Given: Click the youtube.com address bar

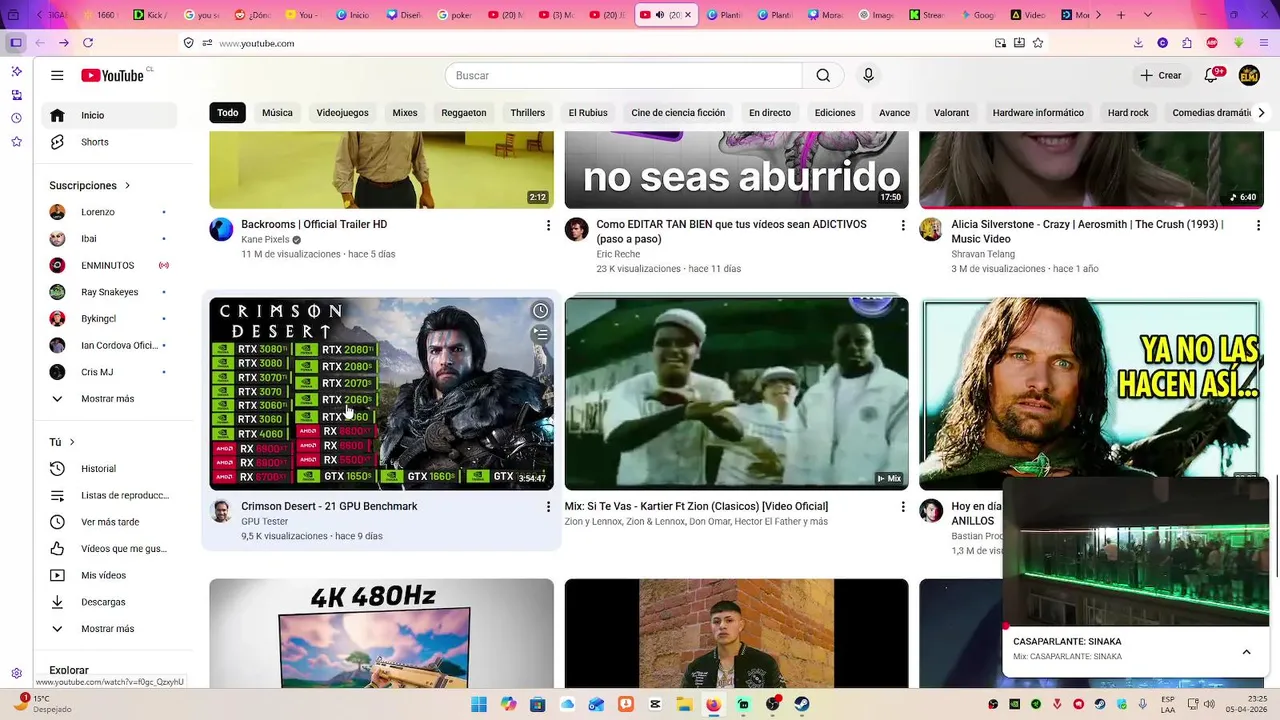Looking at the screenshot, I should 600,43.
